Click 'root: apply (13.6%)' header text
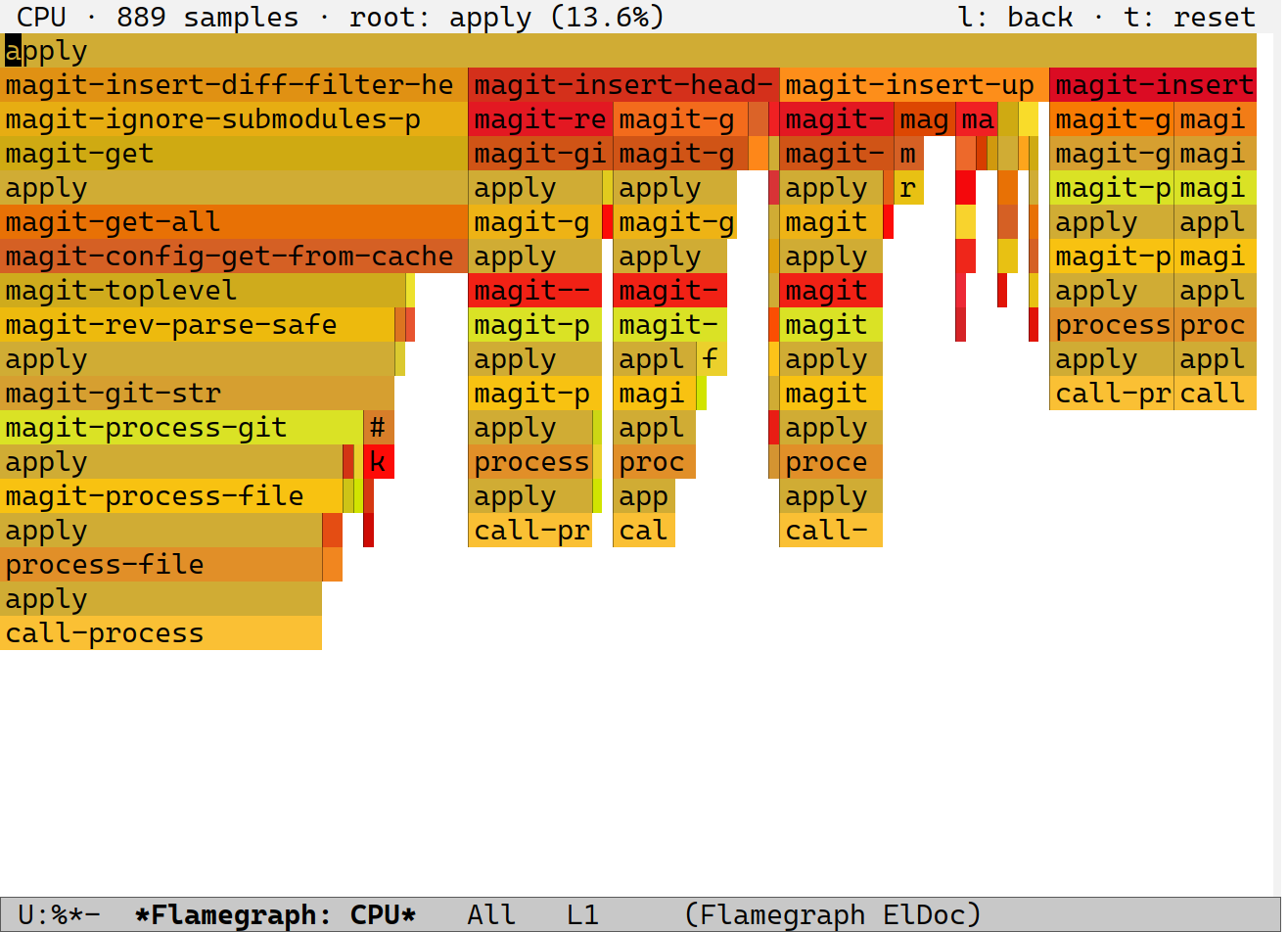The width and height of the screenshot is (1288, 932). click(x=507, y=17)
